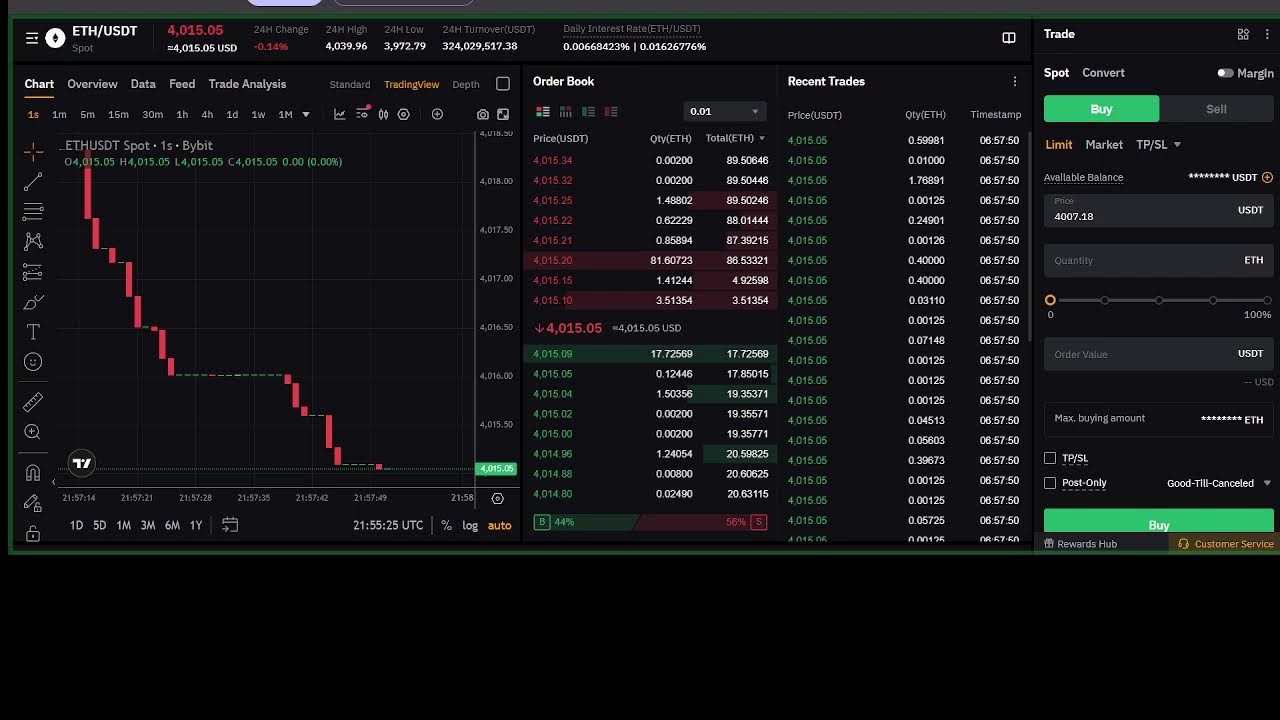Open the emoji icons tool
The height and width of the screenshot is (720, 1280).
pyautogui.click(x=33, y=362)
